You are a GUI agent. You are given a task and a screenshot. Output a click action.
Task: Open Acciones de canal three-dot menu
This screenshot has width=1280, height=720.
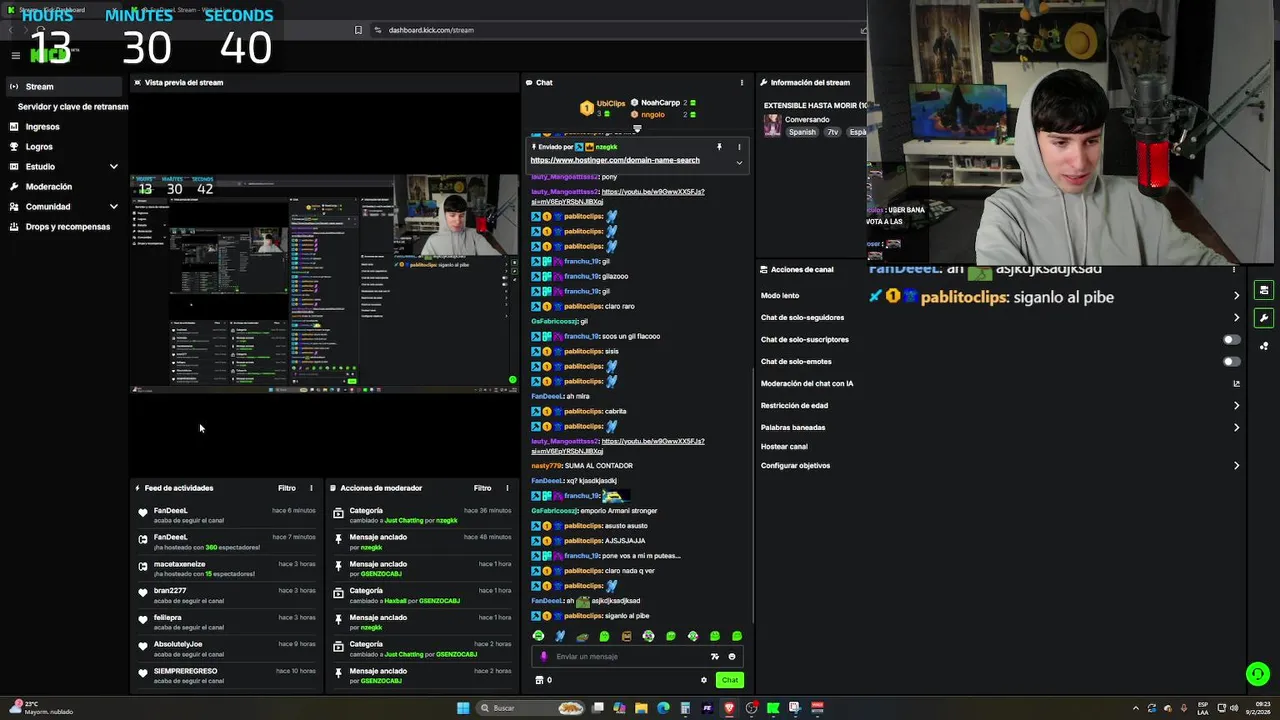(x=1234, y=270)
